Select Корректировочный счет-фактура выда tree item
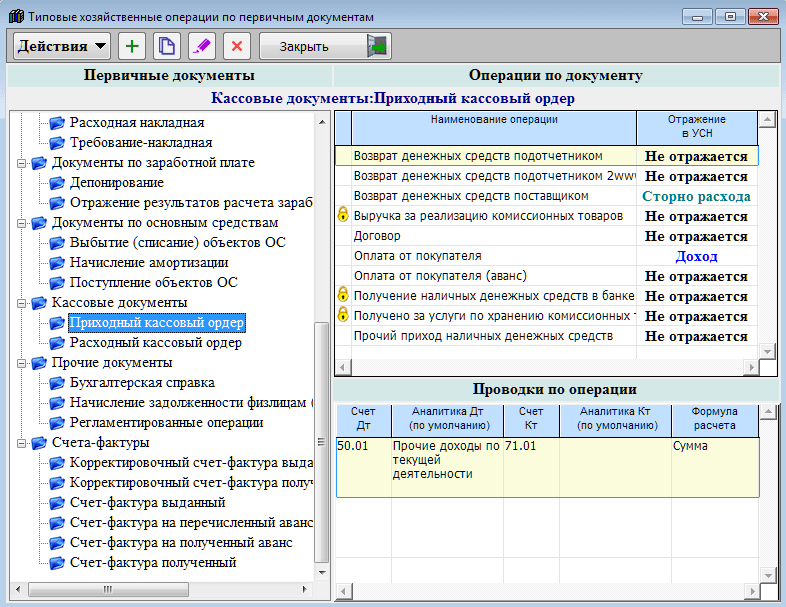 (191, 463)
